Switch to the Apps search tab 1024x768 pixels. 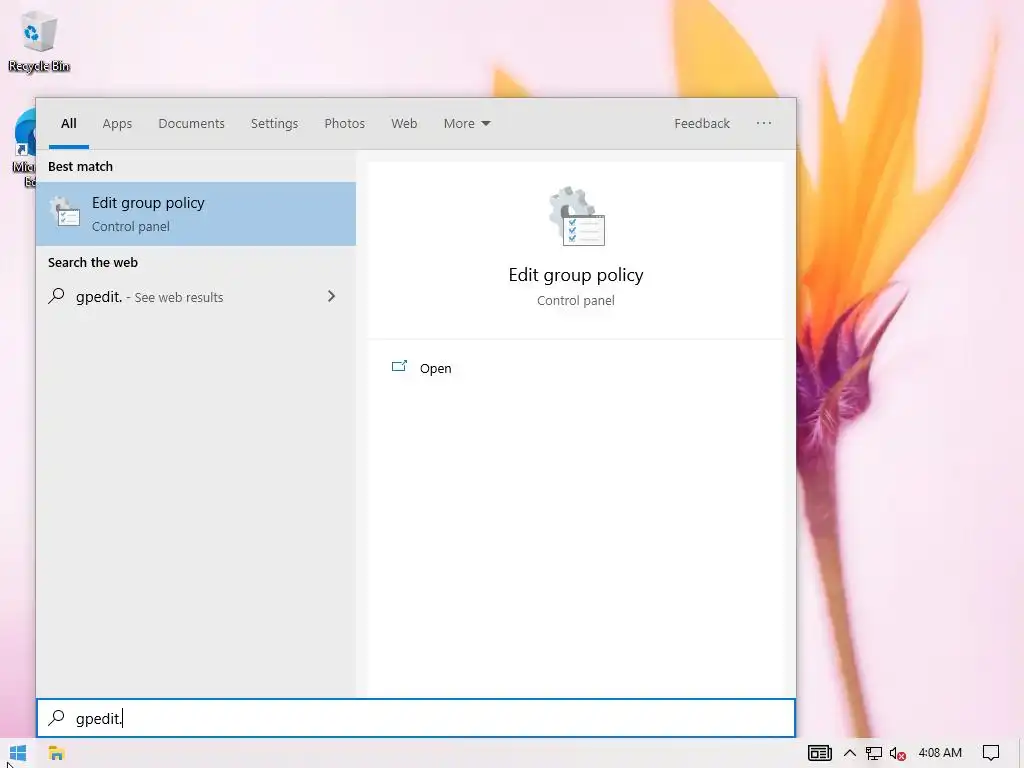click(x=117, y=123)
